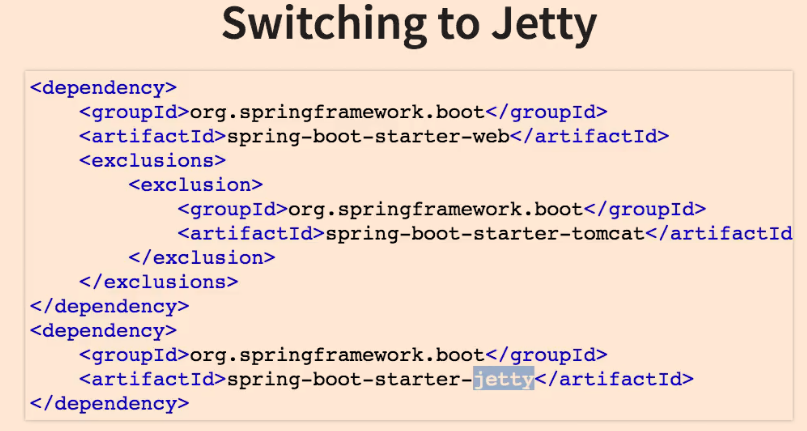Viewport: 807px width, 431px height.
Task: Click the closing </artifactId> tag after starter-web
Action: click(589, 136)
